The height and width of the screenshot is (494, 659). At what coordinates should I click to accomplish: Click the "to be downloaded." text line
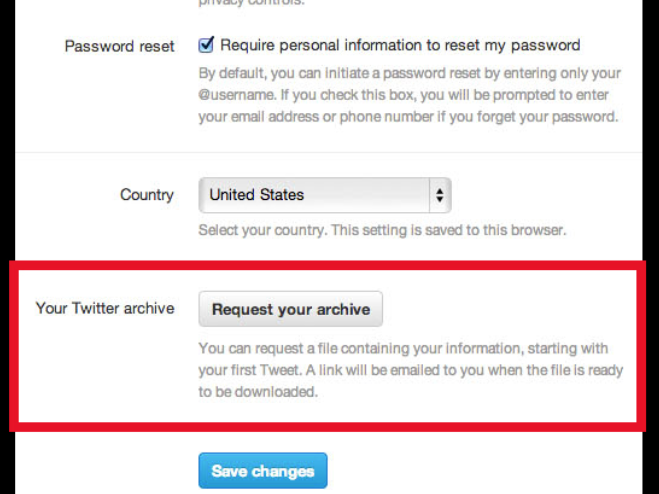(258, 392)
